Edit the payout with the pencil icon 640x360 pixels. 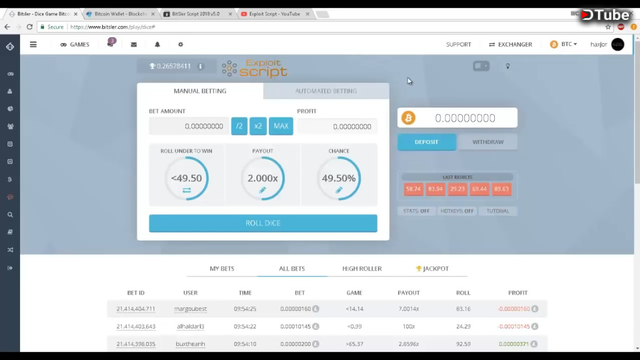(x=262, y=190)
